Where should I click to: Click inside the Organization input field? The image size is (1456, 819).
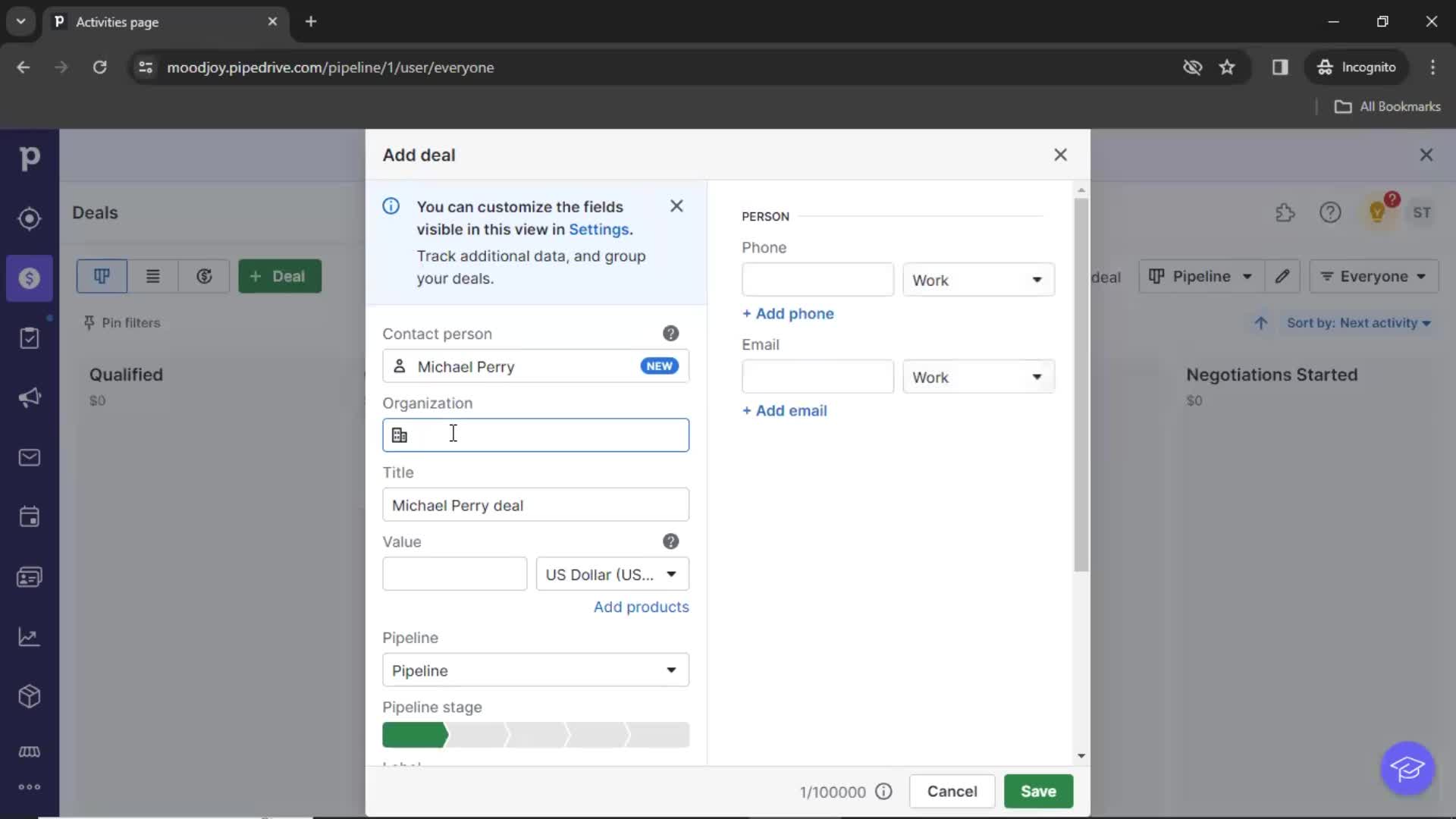(536, 435)
